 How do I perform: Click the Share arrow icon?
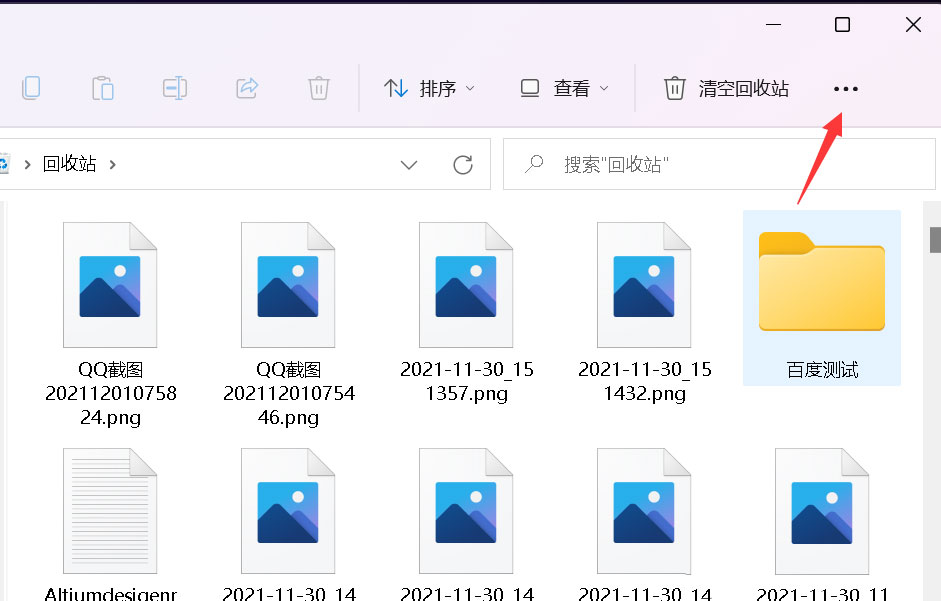[247, 88]
